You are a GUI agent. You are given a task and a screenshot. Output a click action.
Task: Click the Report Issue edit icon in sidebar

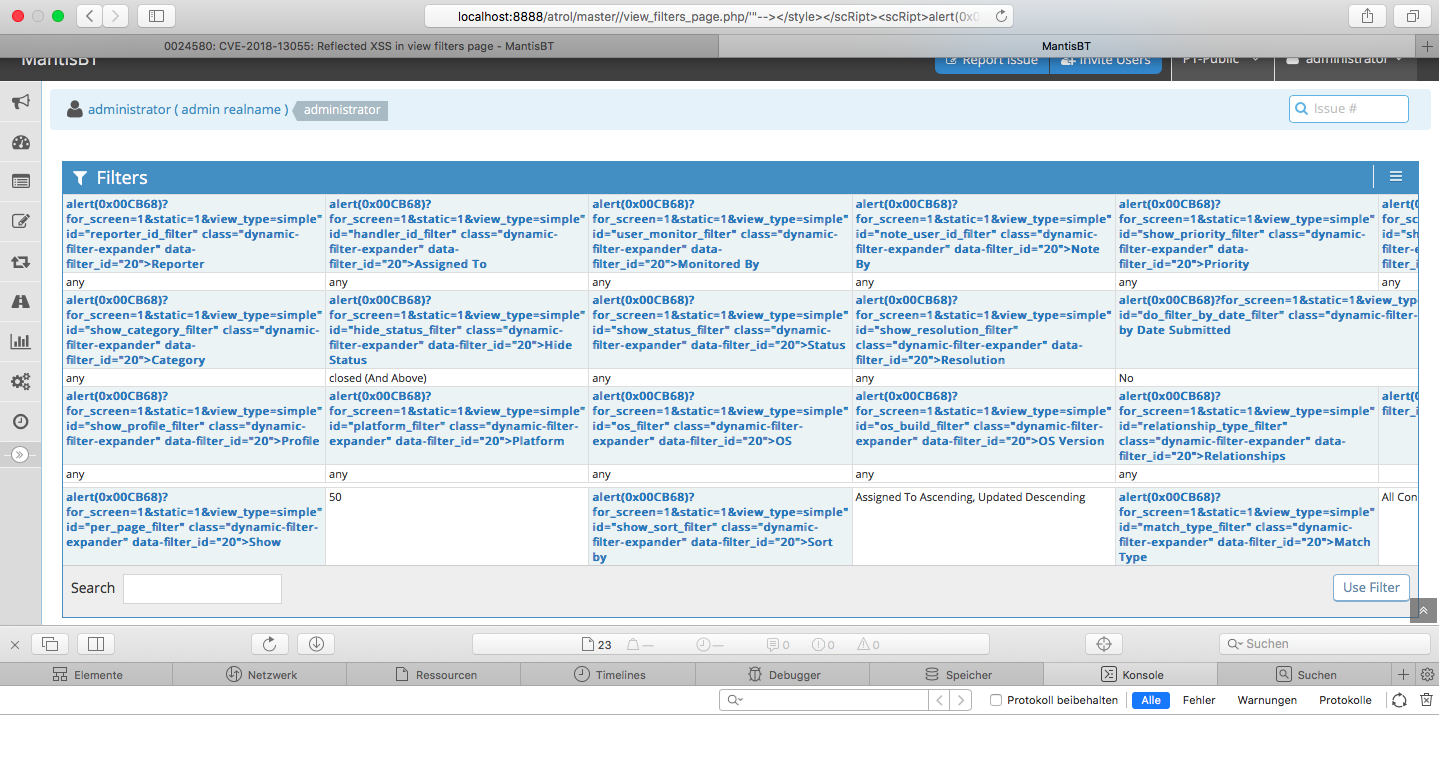(20, 222)
